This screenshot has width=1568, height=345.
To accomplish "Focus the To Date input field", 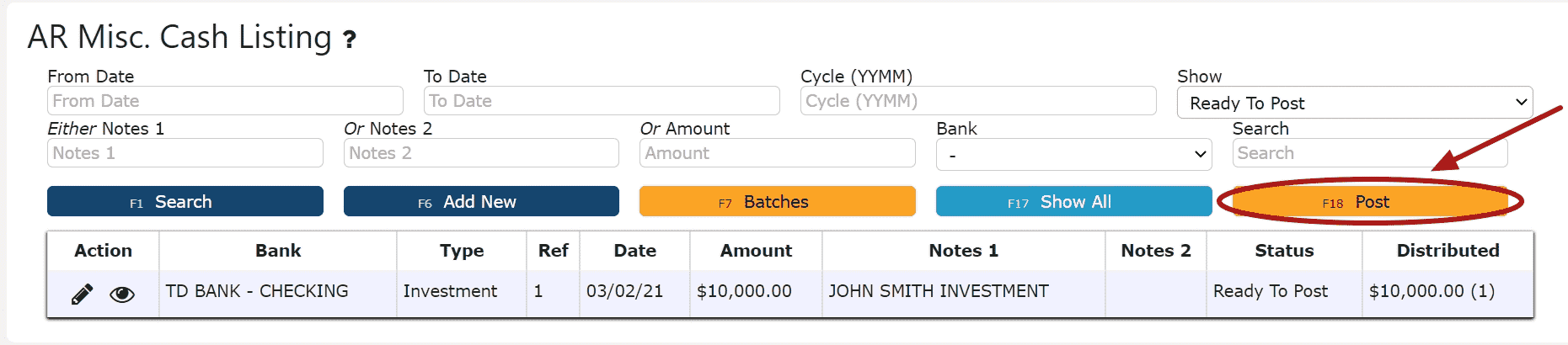I will click(602, 101).
